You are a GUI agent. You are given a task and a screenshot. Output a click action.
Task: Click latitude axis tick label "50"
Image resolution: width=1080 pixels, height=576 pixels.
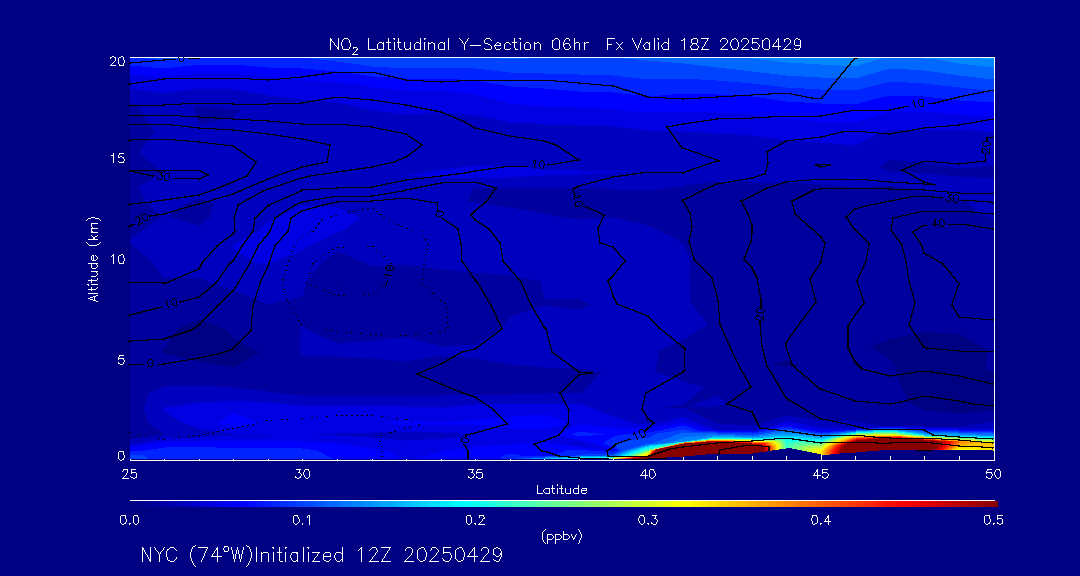pos(994,473)
